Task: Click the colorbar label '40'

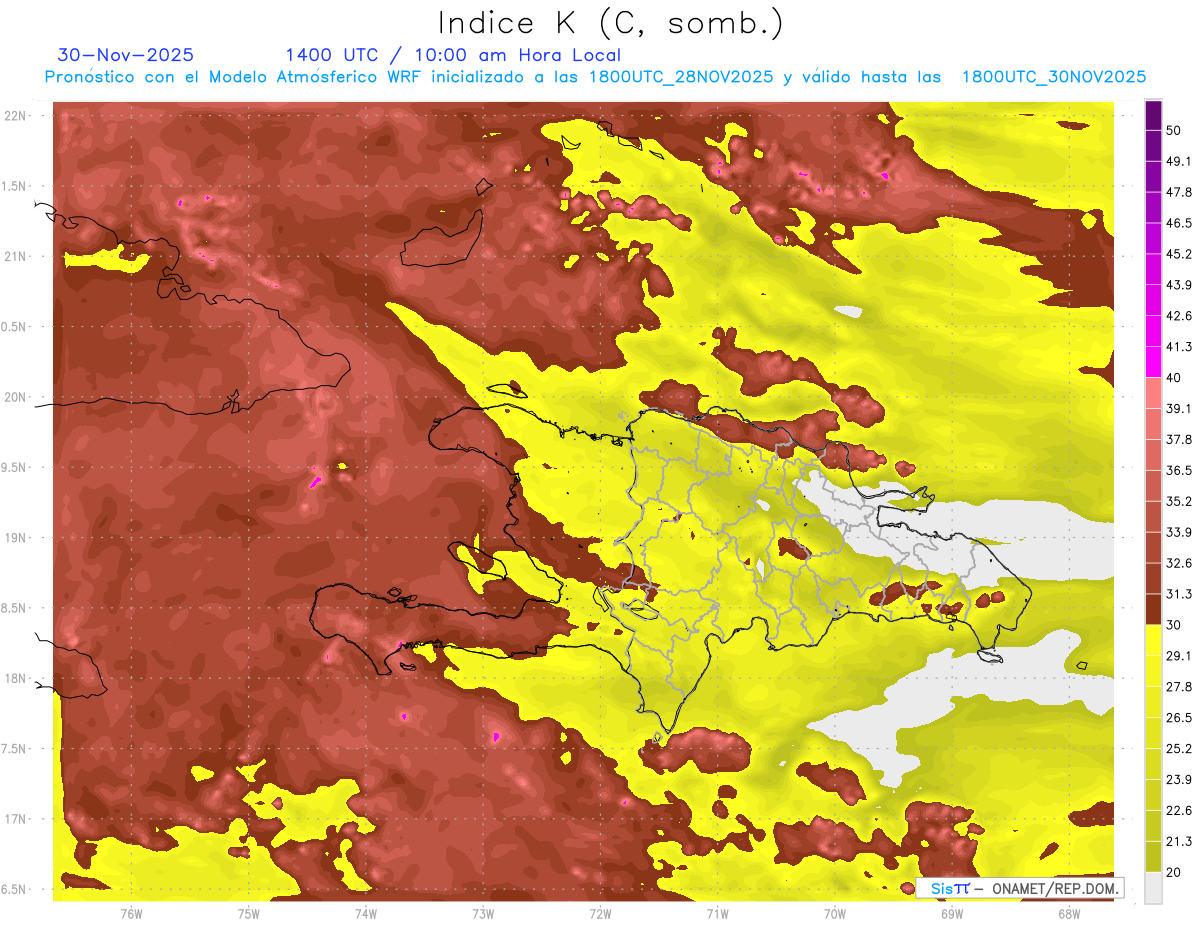Action: (x=1174, y=377)
